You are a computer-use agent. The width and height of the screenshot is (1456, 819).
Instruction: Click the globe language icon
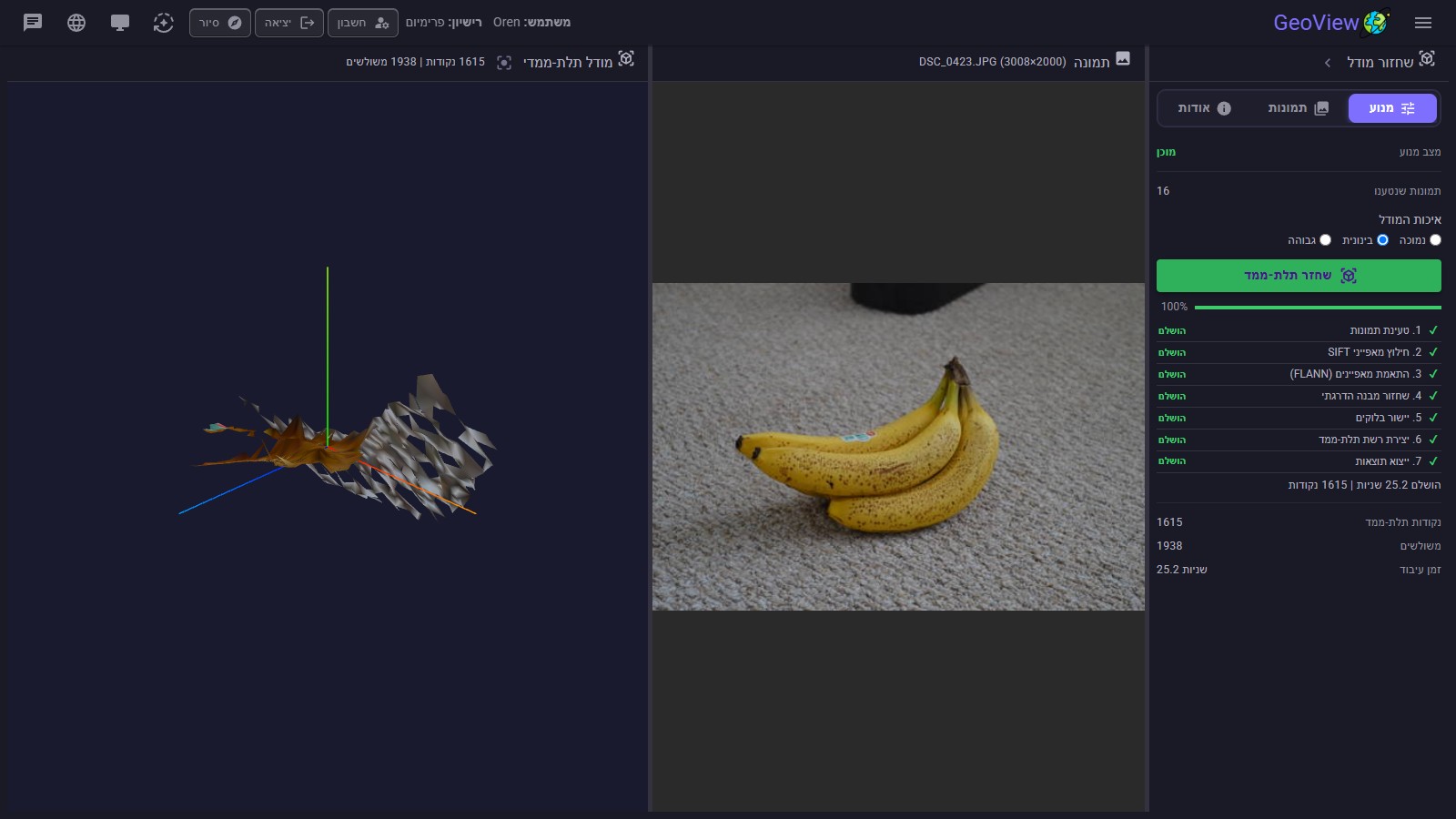[76, 23]
